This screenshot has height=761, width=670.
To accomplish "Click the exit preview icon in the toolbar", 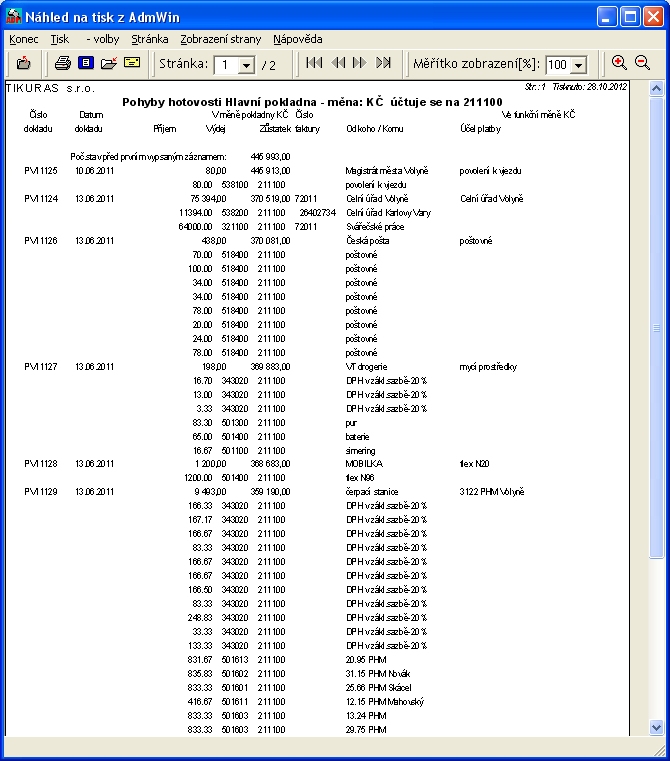I will pos(23,63).
